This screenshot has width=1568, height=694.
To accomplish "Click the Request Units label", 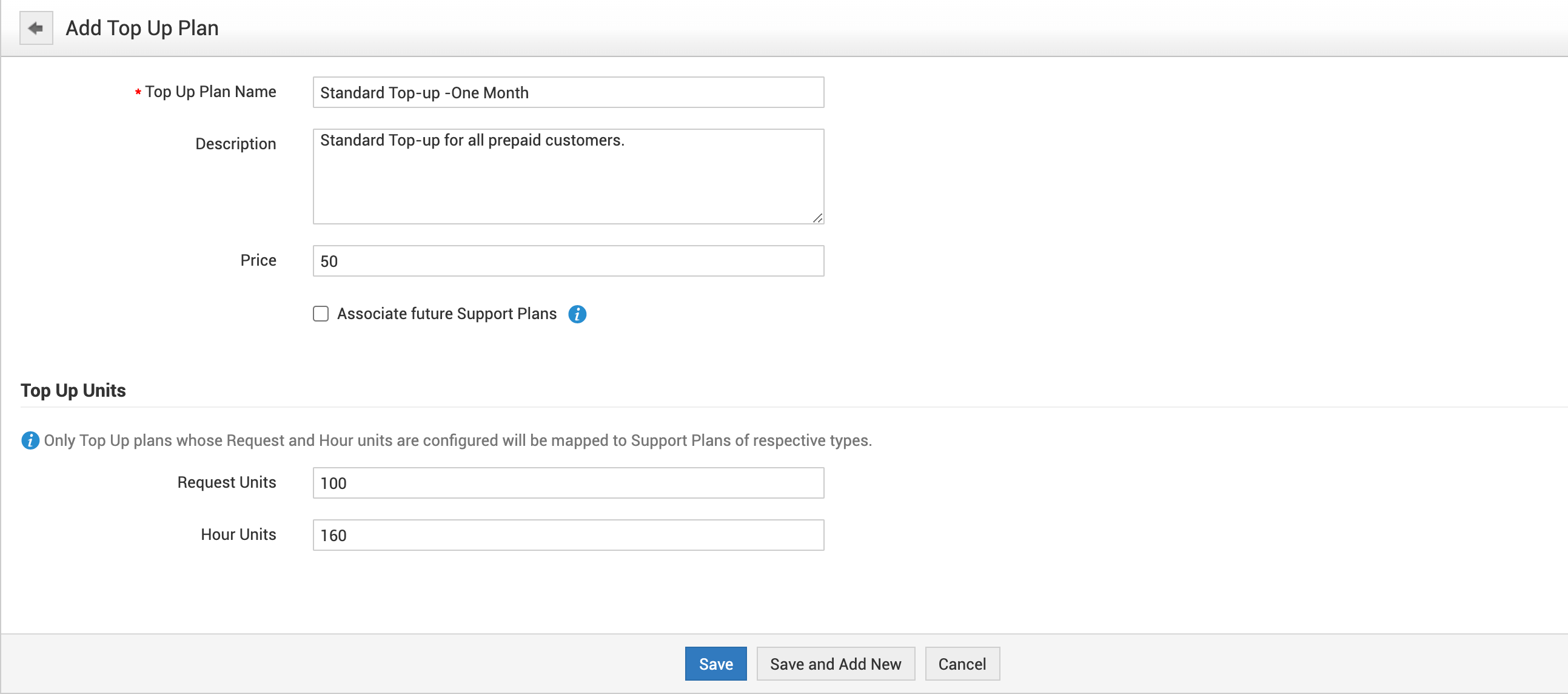I will pos(226,483).
